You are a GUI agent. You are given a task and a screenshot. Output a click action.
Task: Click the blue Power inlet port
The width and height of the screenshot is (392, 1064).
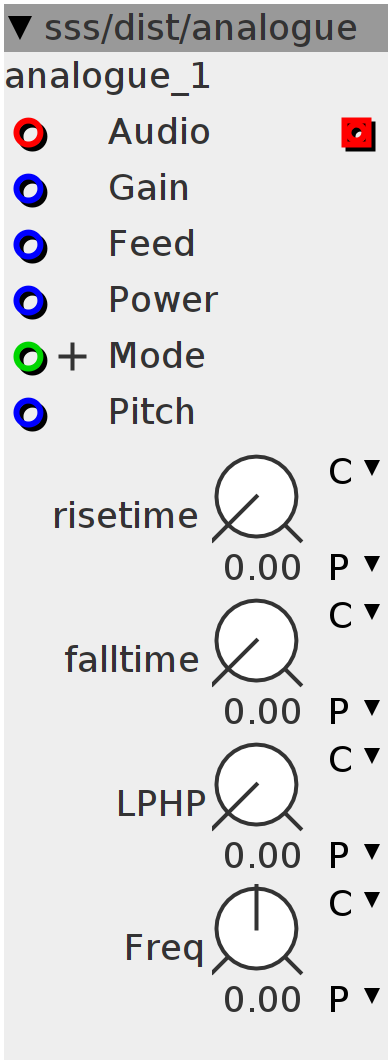click(30, 302)
